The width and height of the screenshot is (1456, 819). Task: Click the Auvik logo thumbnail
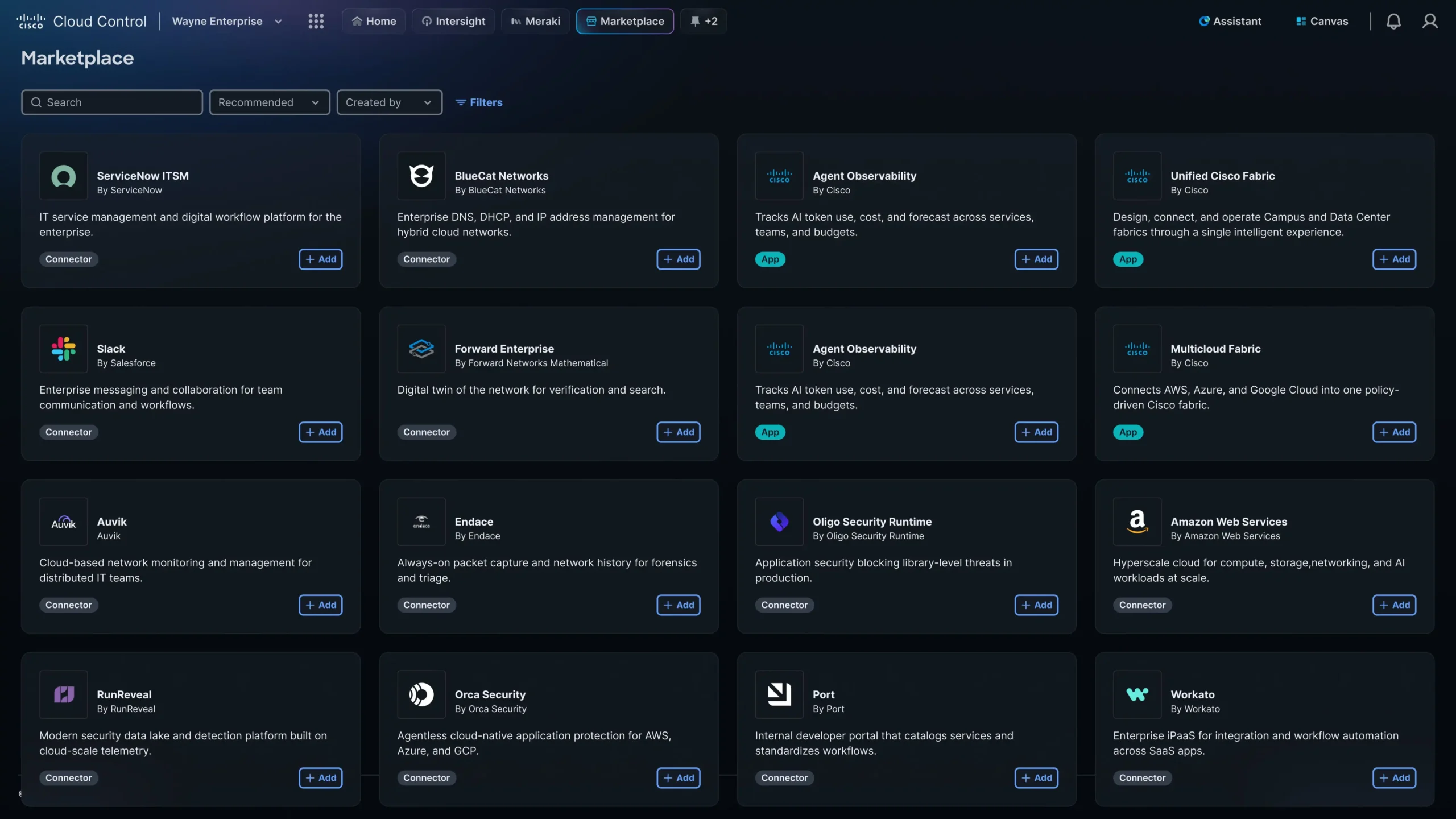pos(64,522)
